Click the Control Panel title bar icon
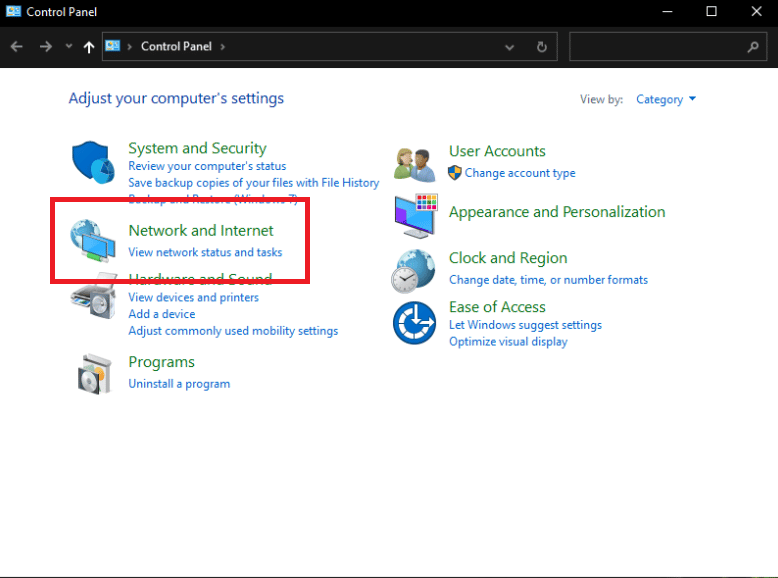The image size is (778, 578). click(x=13, y=11)
